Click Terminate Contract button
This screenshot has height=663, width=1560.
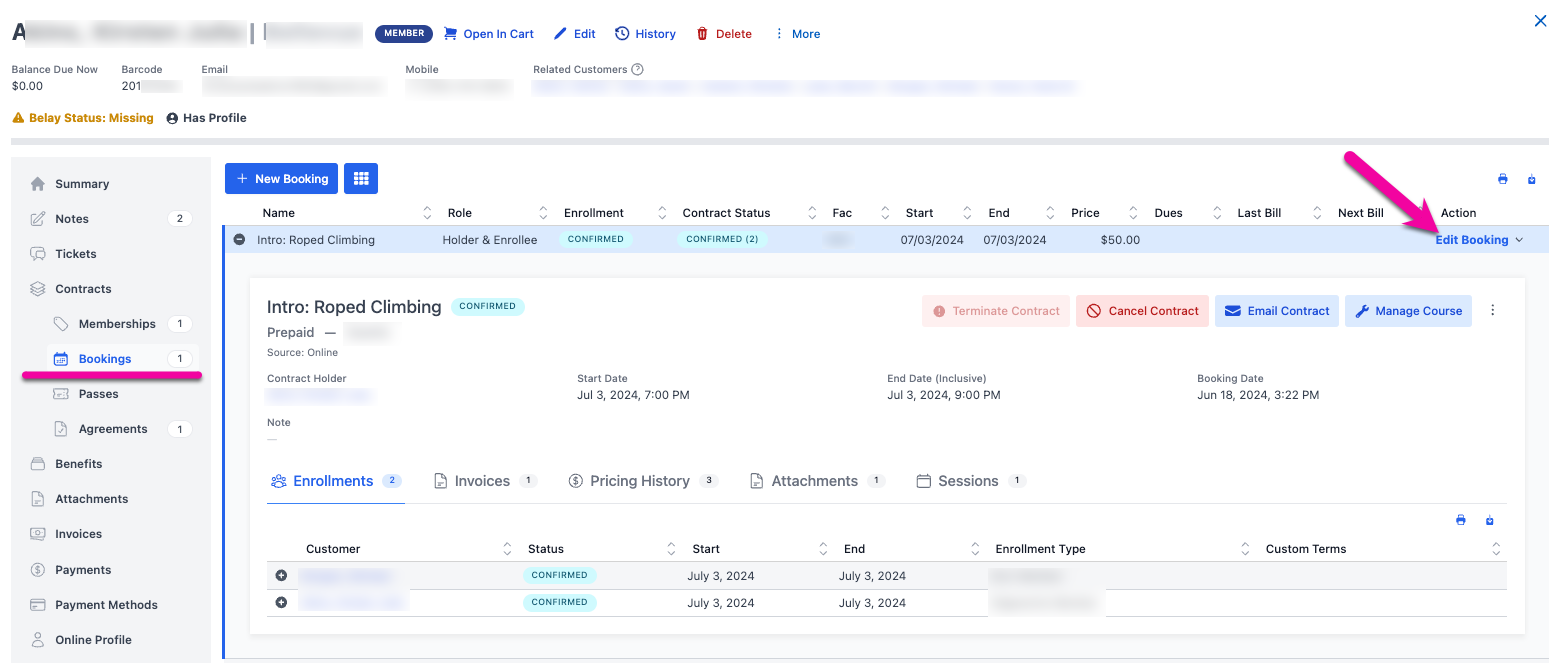pyautogui.click(x=996, y=311)
